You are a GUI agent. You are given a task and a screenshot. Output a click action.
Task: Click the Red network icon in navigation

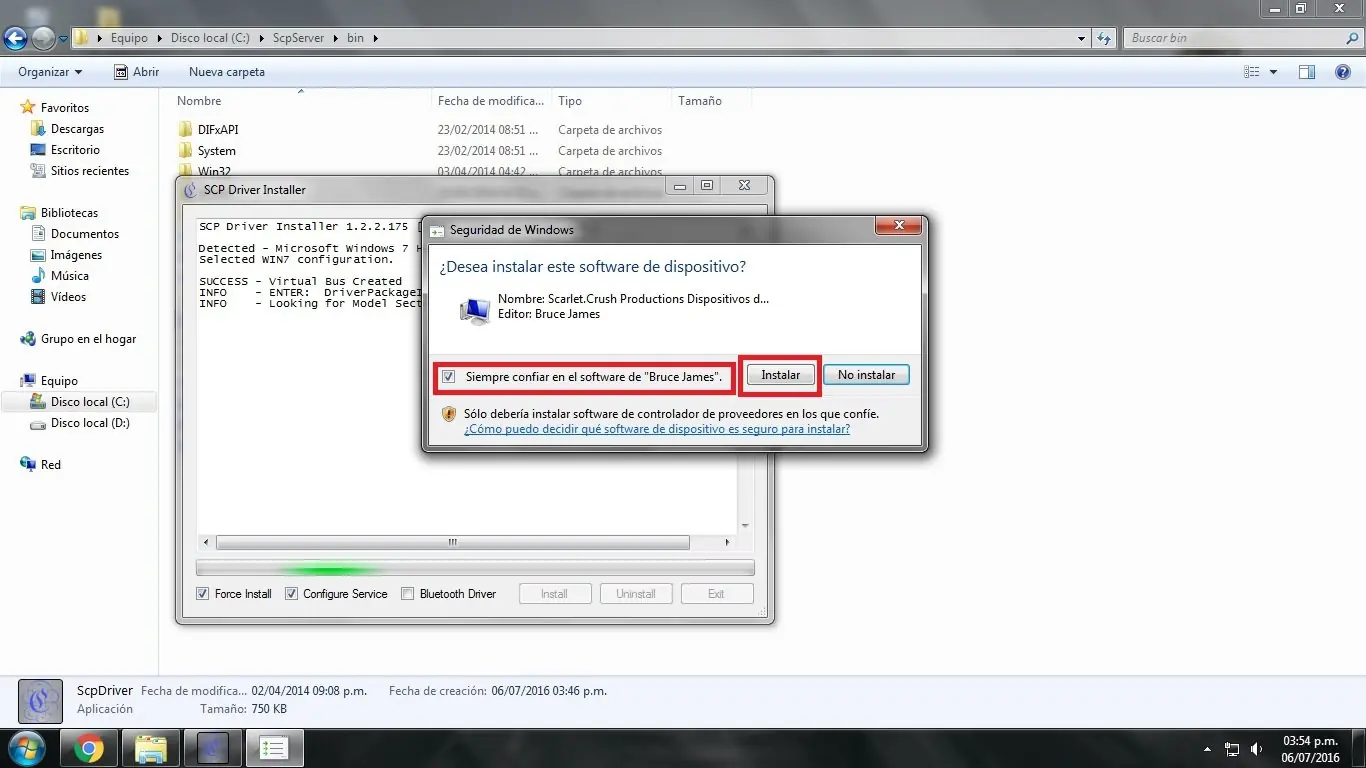click(x=28, y=465)
